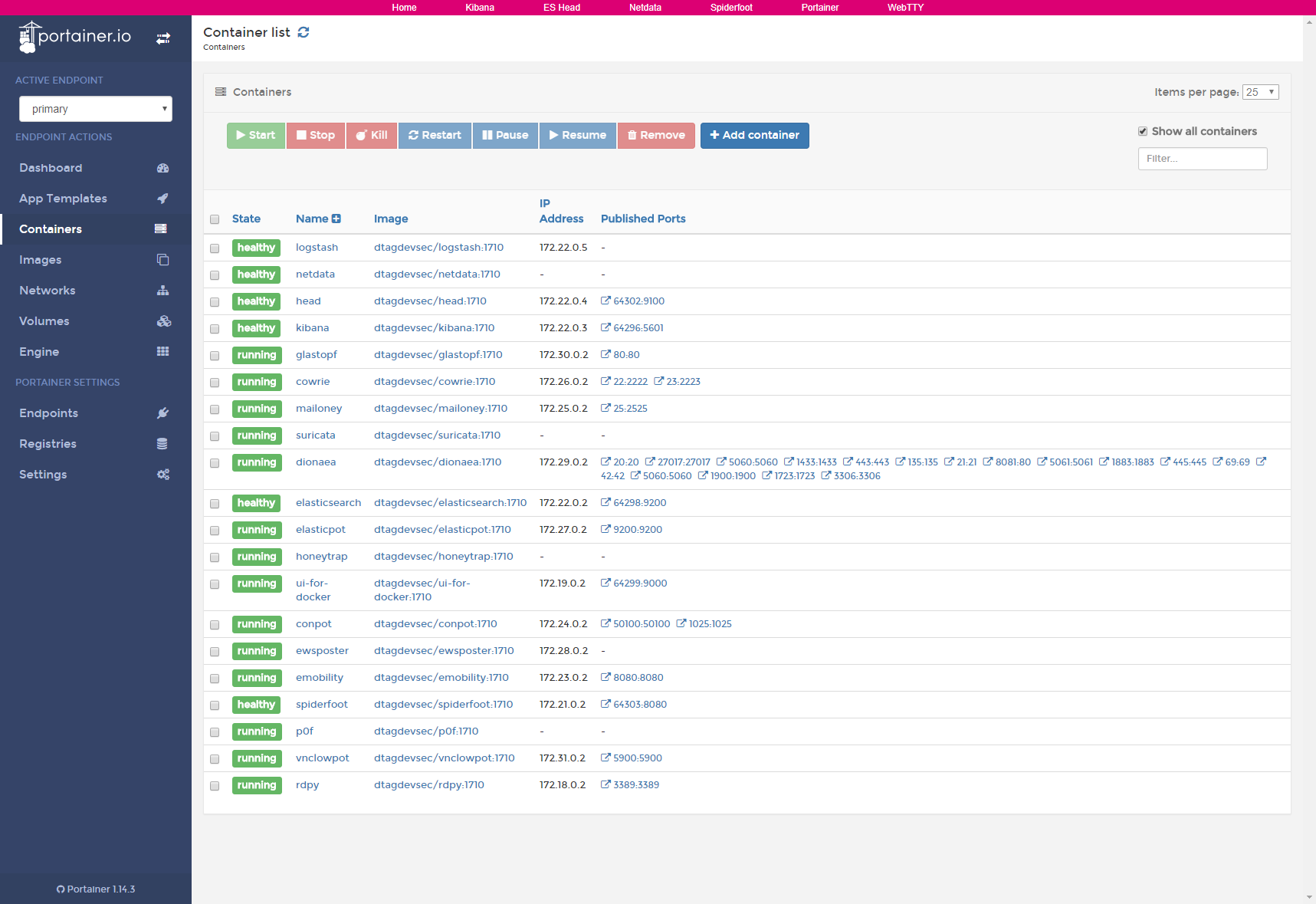Click the sidebar toggle arrows icon
The height and width of the screenshot is (904, 1316).
click(163, 38)
